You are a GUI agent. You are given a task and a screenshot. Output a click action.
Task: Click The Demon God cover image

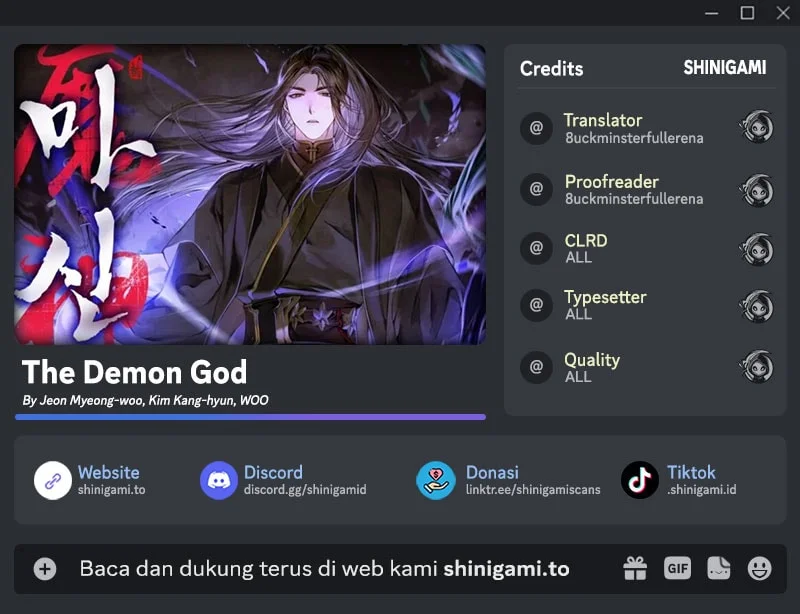tap(250, 195)
